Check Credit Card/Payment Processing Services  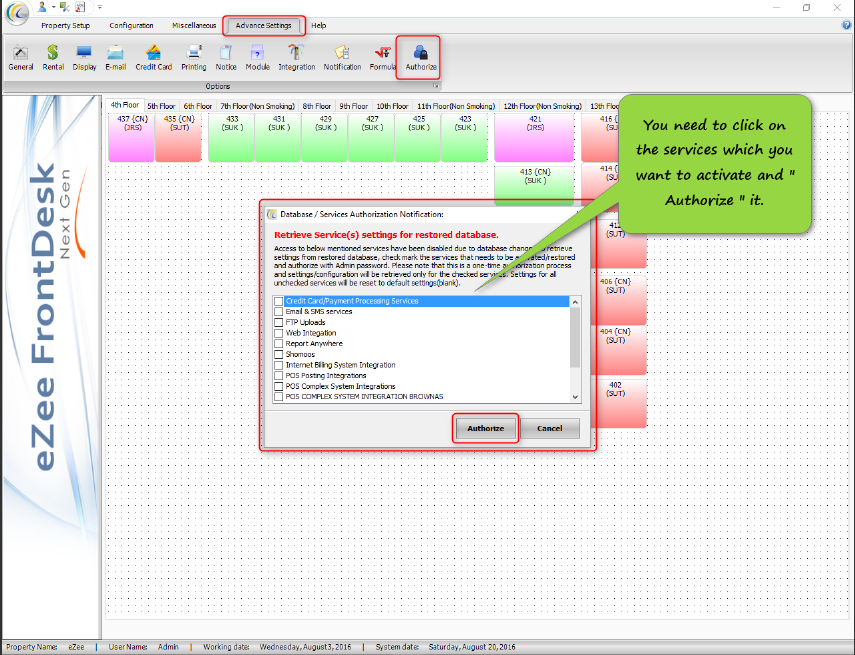tap(279, 301)
